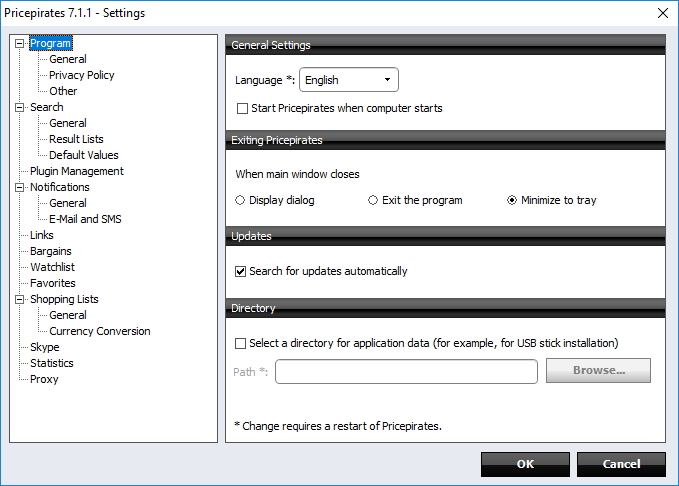Open the Privacy Policy settings page
The height and width of the screenshot is (486, 679).
coord(81,75)
